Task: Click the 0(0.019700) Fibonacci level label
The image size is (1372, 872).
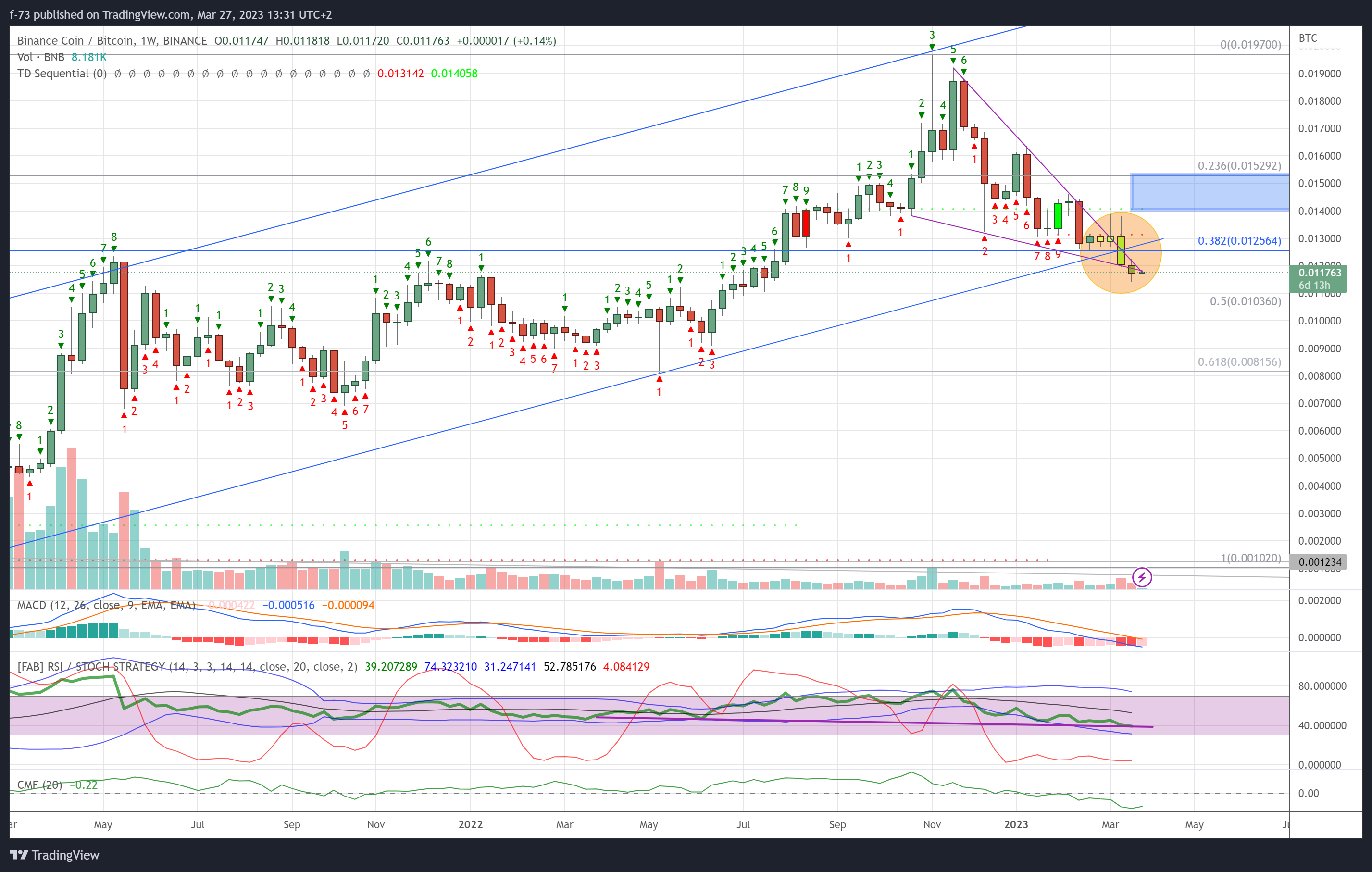Action: 1251,44
